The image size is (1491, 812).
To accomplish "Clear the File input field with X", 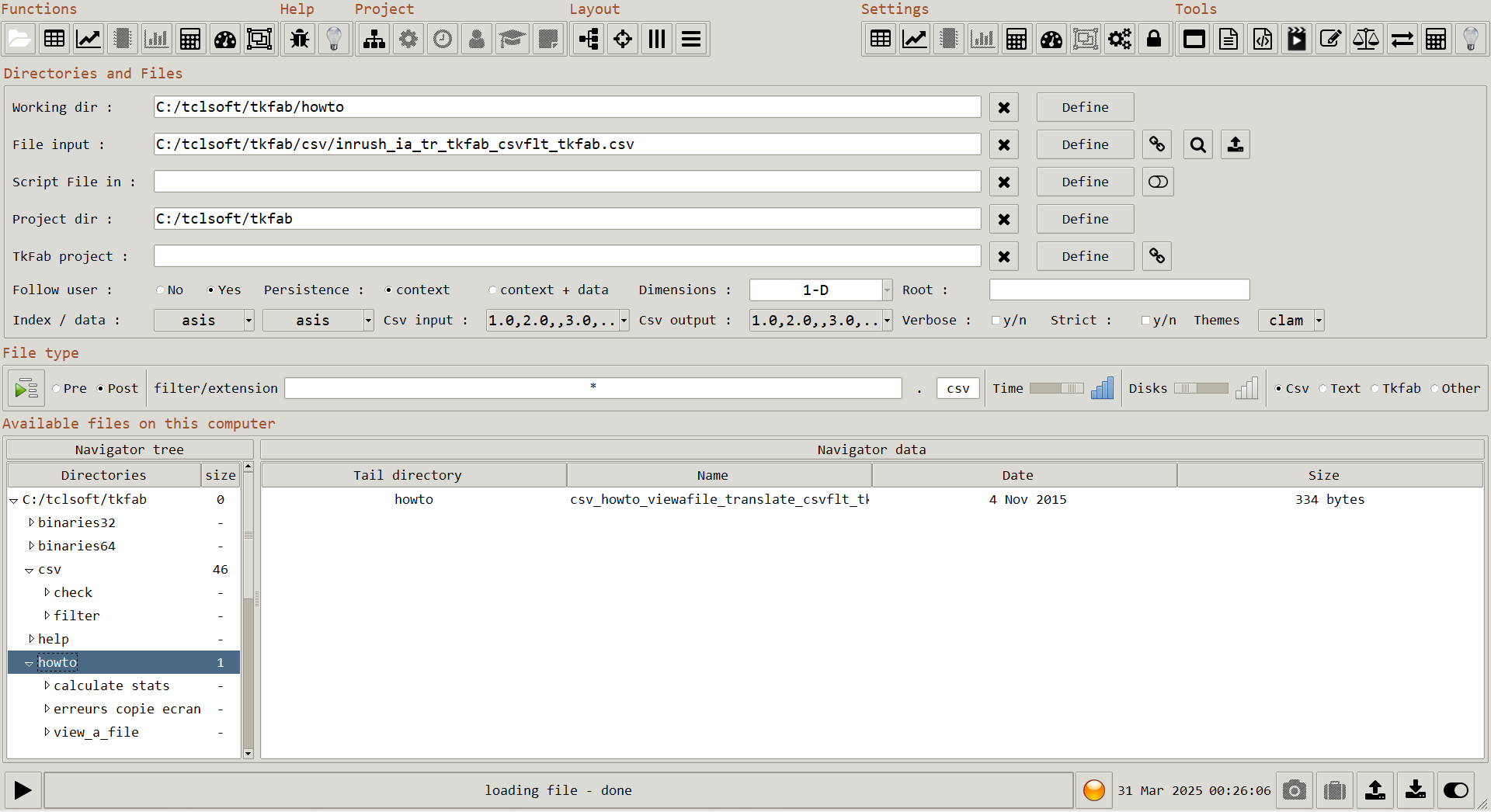I will pos(1004,144).
